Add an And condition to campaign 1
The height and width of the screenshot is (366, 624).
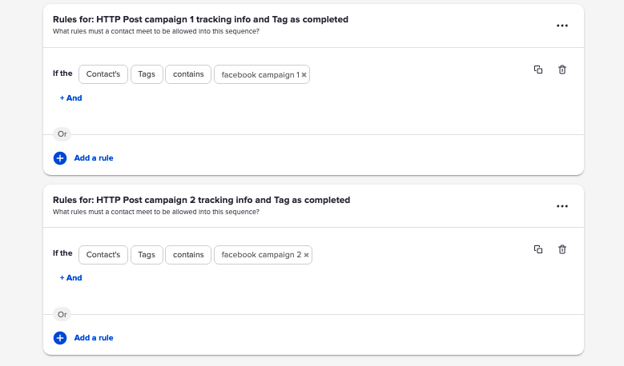[71, 98]
